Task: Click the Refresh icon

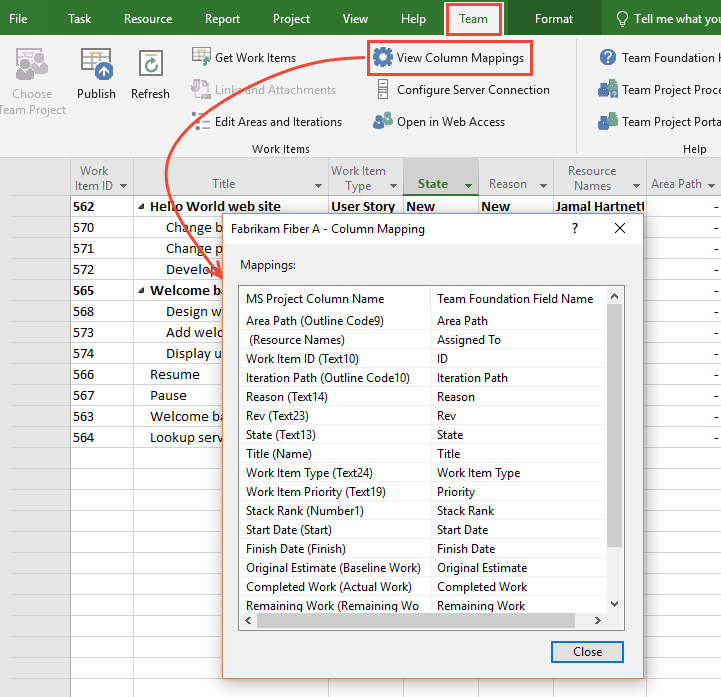Action: click(151, 64)
